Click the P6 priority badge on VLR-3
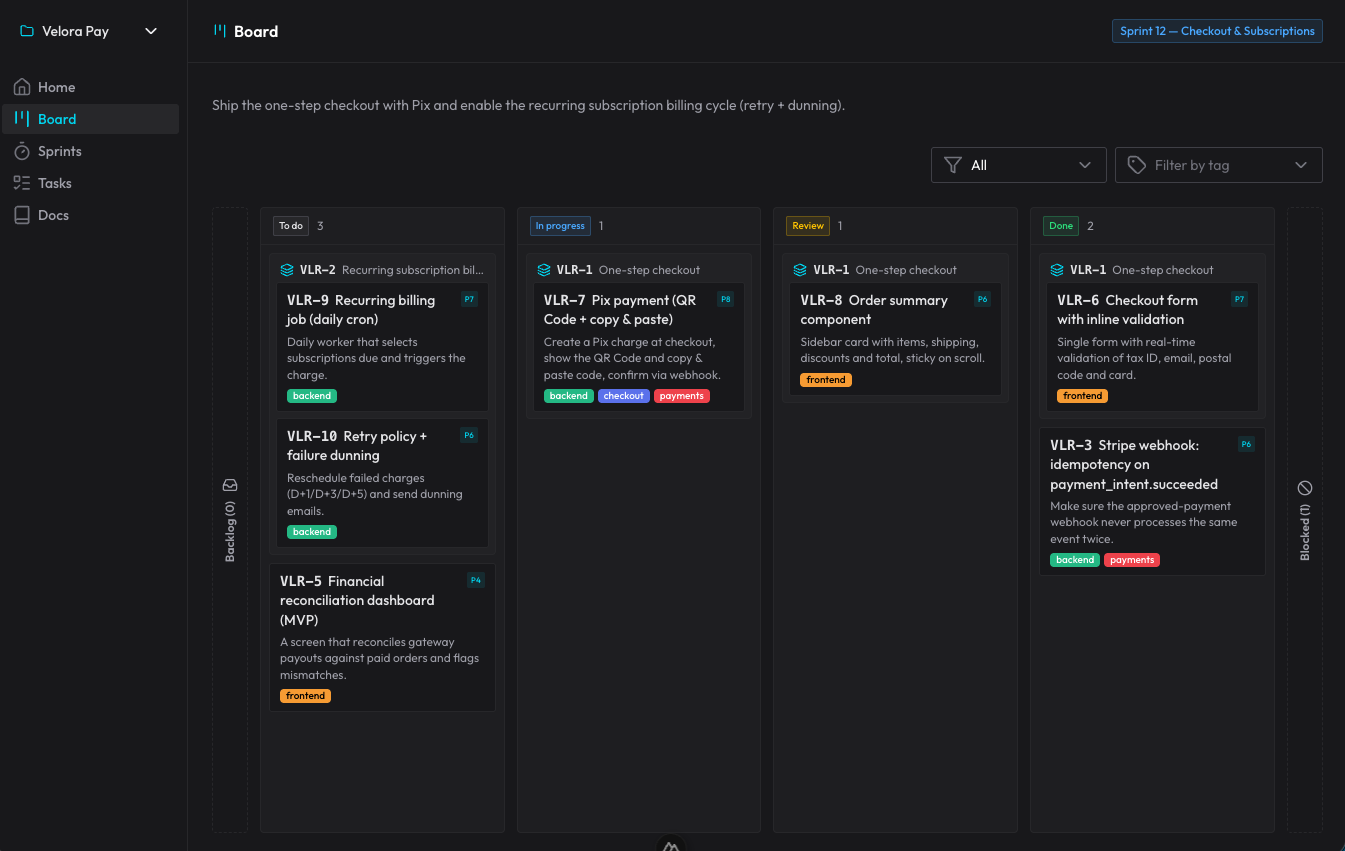 [x=1246, y=444]
